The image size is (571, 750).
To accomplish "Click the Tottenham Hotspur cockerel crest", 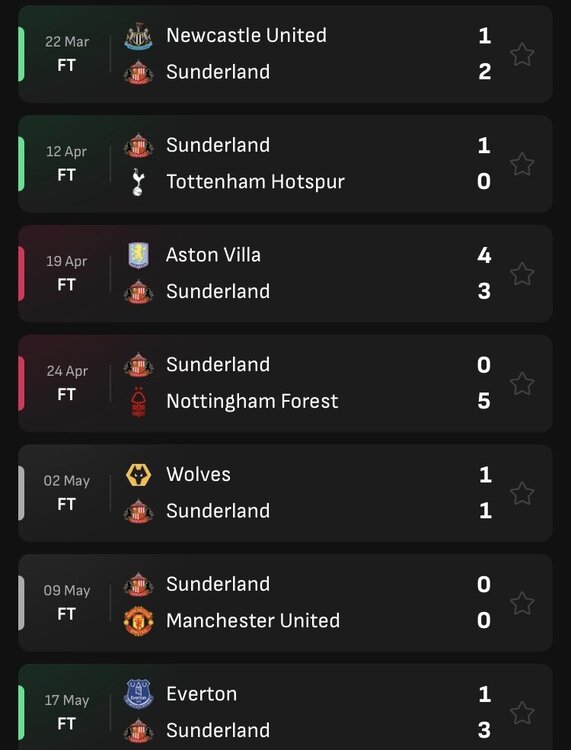I will pos(138,182).
